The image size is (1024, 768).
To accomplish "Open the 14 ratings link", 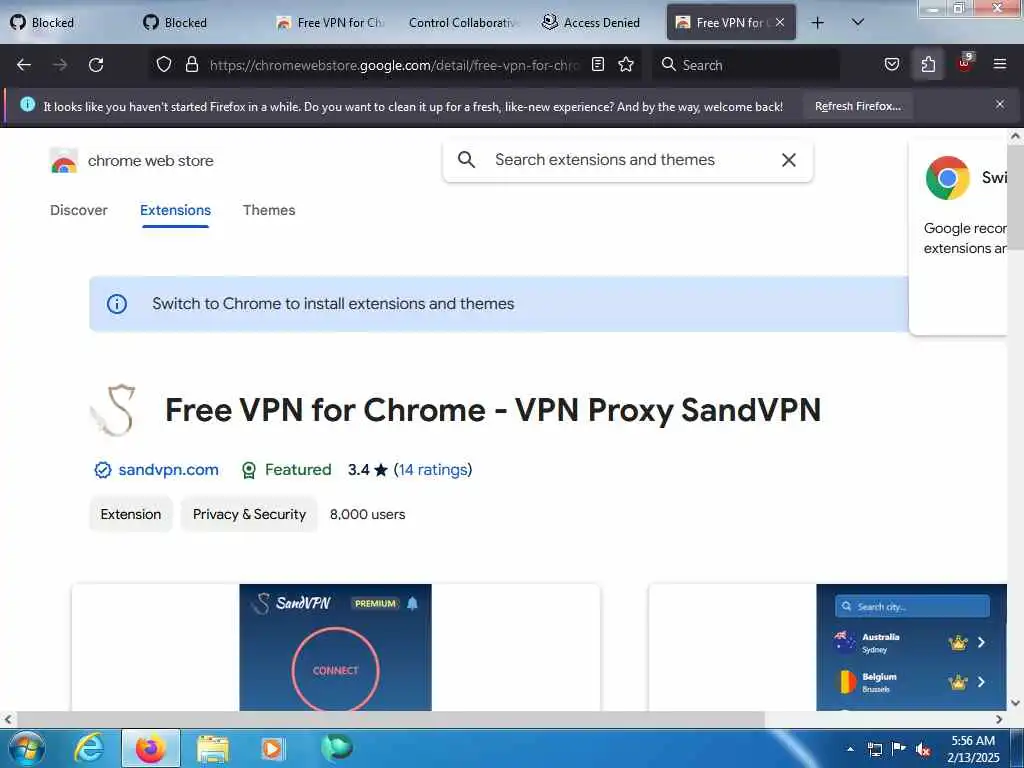I will (x=432, y=470).
